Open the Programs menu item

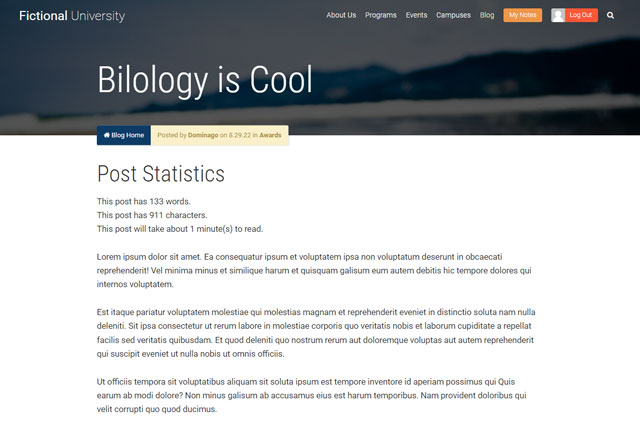click(x=380, y=15)
